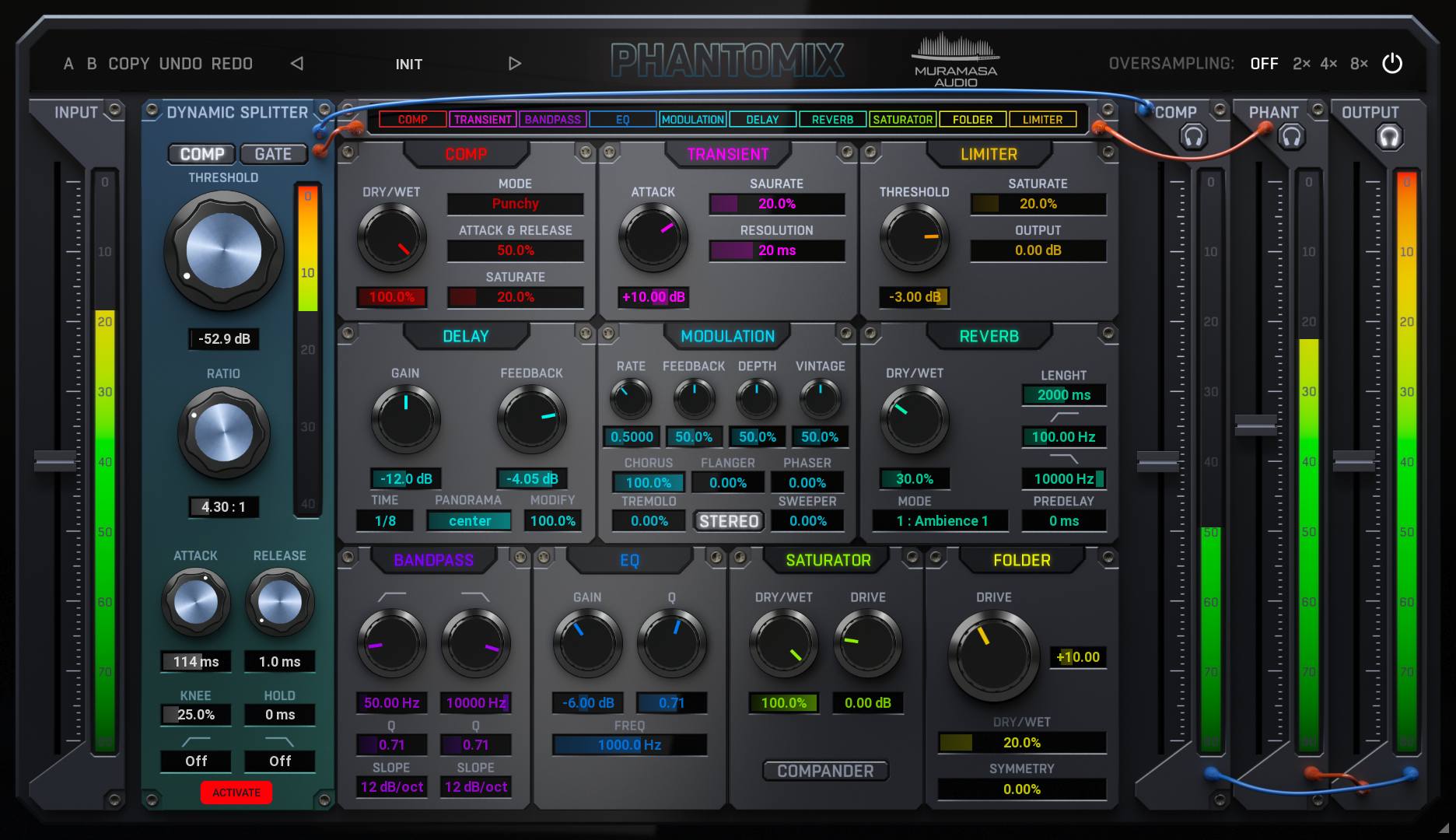Click the SATURATOR chain tab
The image size is (1456, 840).
click(903, 120)
